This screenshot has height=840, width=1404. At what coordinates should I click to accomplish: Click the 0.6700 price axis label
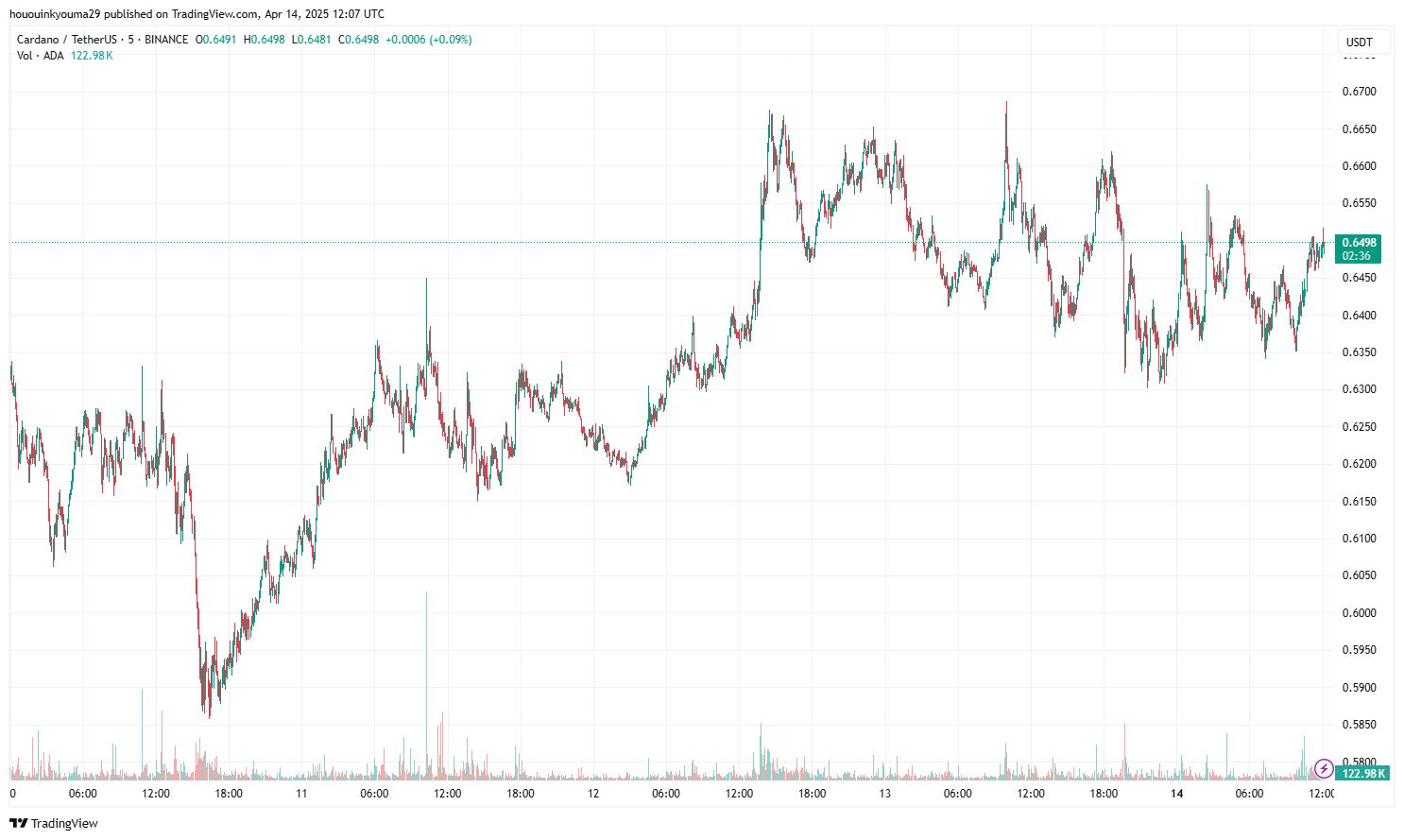coord(1359,92)
